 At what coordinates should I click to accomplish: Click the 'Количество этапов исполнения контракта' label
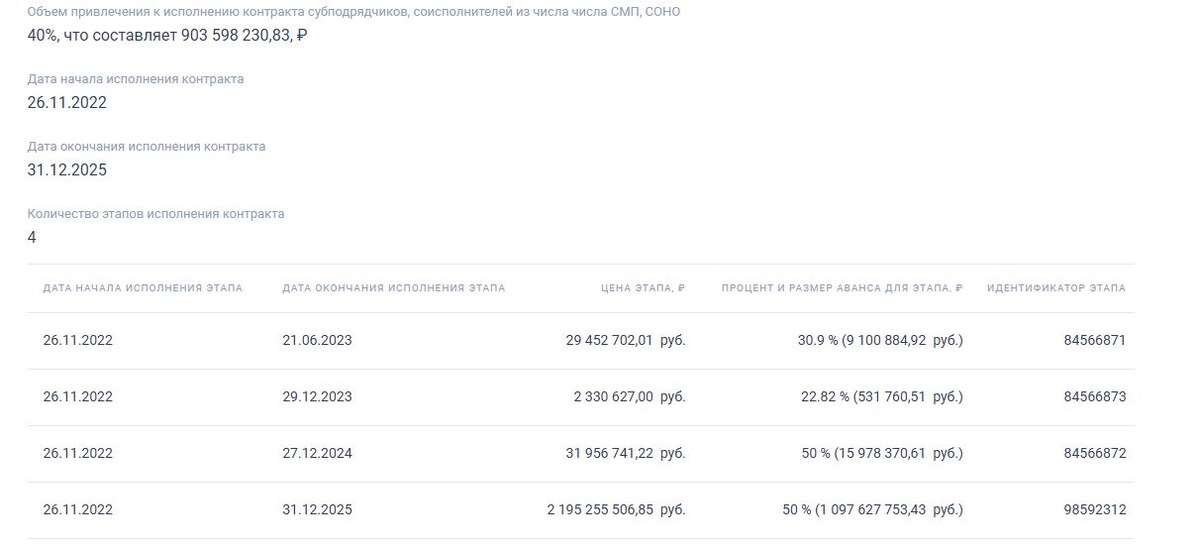coord(156,214)
